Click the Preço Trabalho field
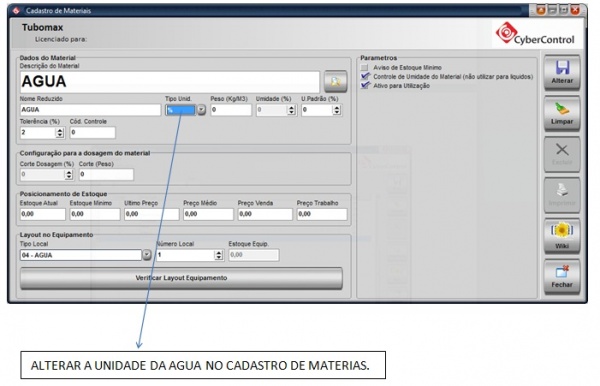Screen dimensions: 600x386 coord(322,214)
